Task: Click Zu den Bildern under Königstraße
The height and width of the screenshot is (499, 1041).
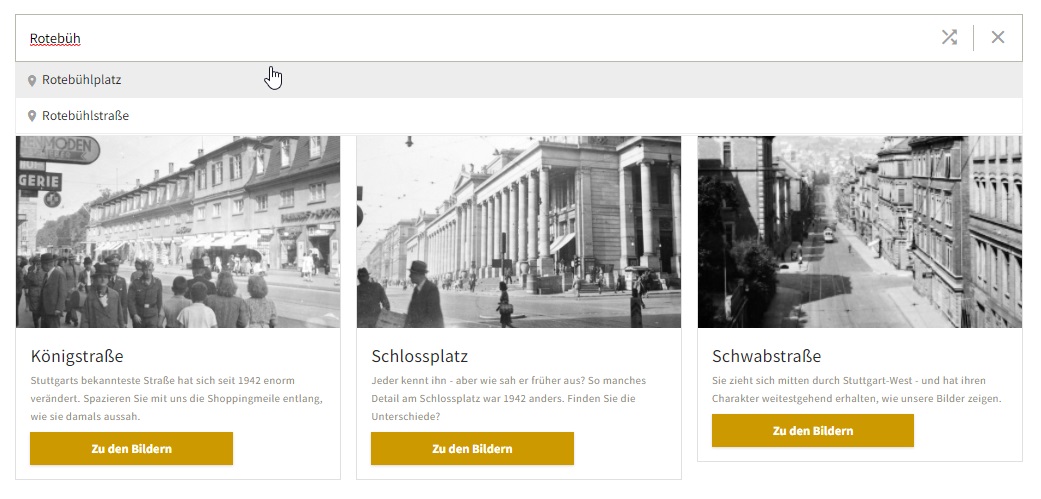Action: click(131, 449)
